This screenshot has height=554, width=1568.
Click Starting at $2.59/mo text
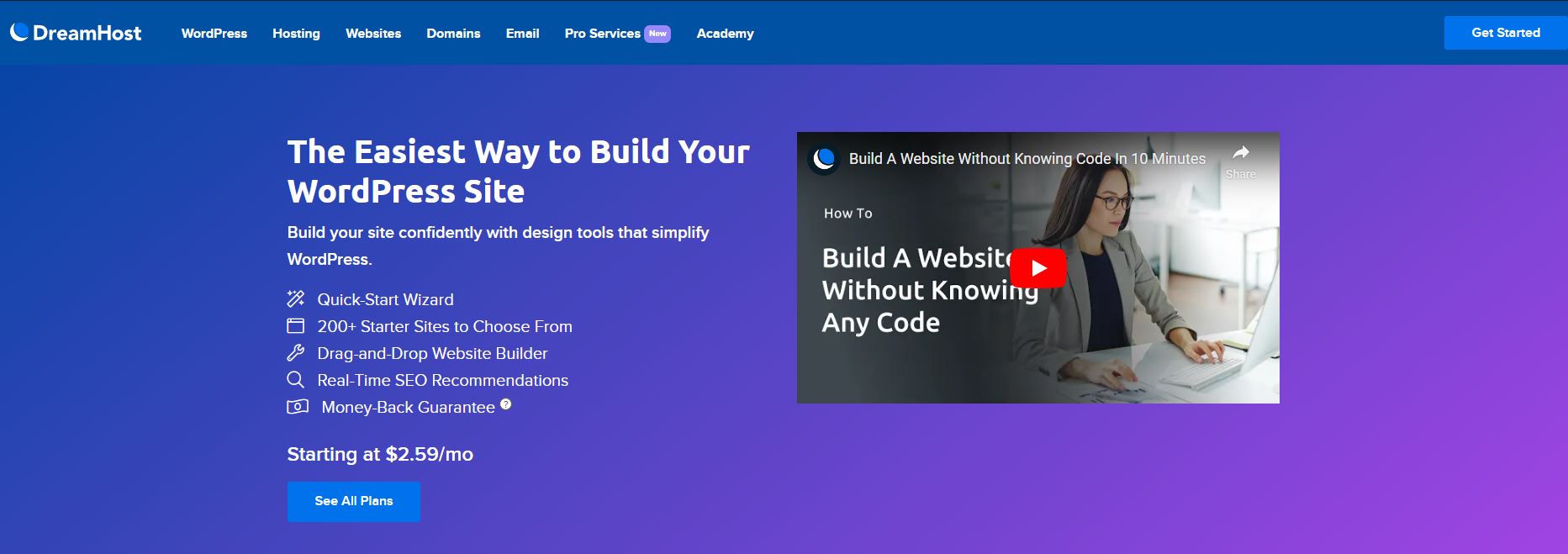[380, 454]
